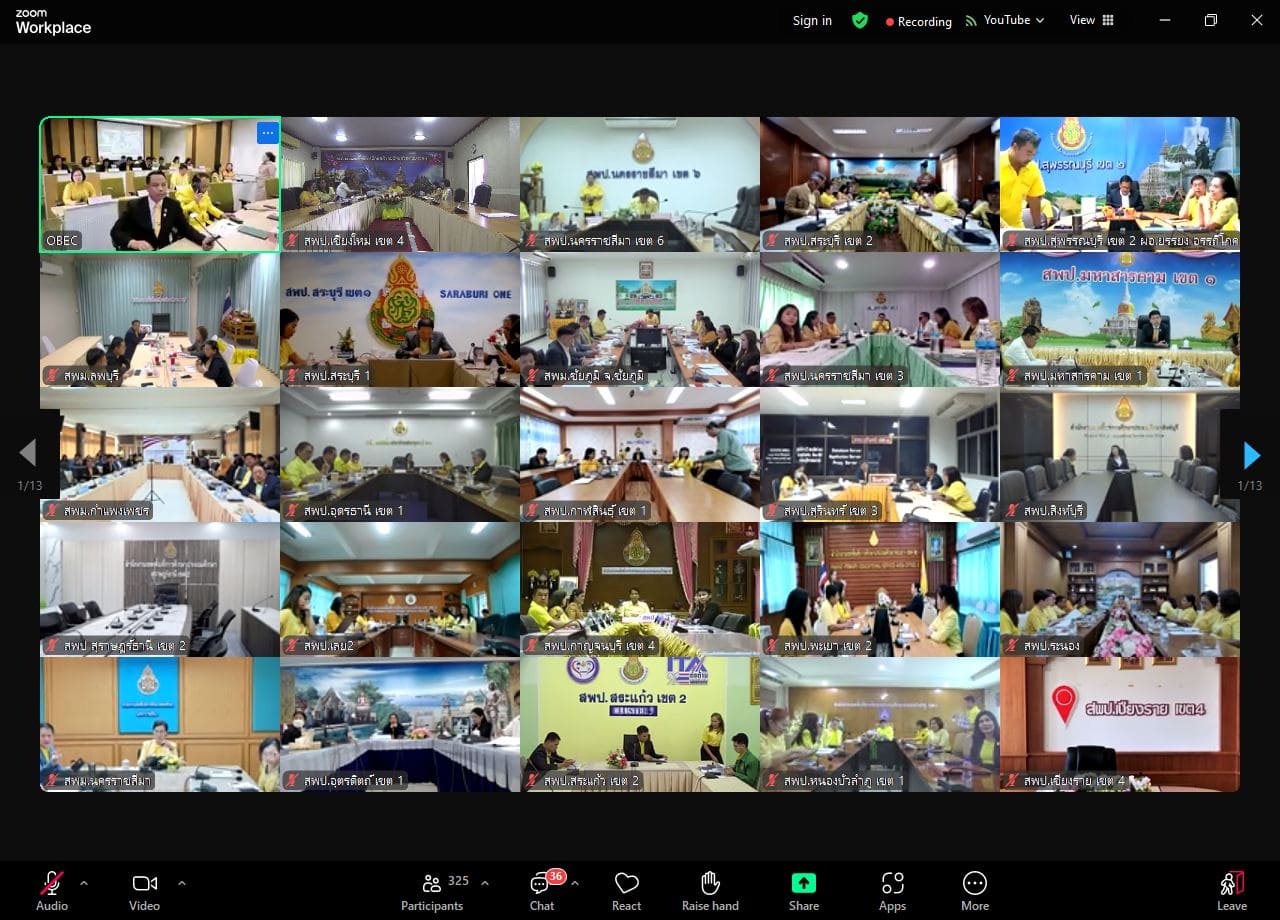Expand audio options arrow next to Audio

pos(84,883)
